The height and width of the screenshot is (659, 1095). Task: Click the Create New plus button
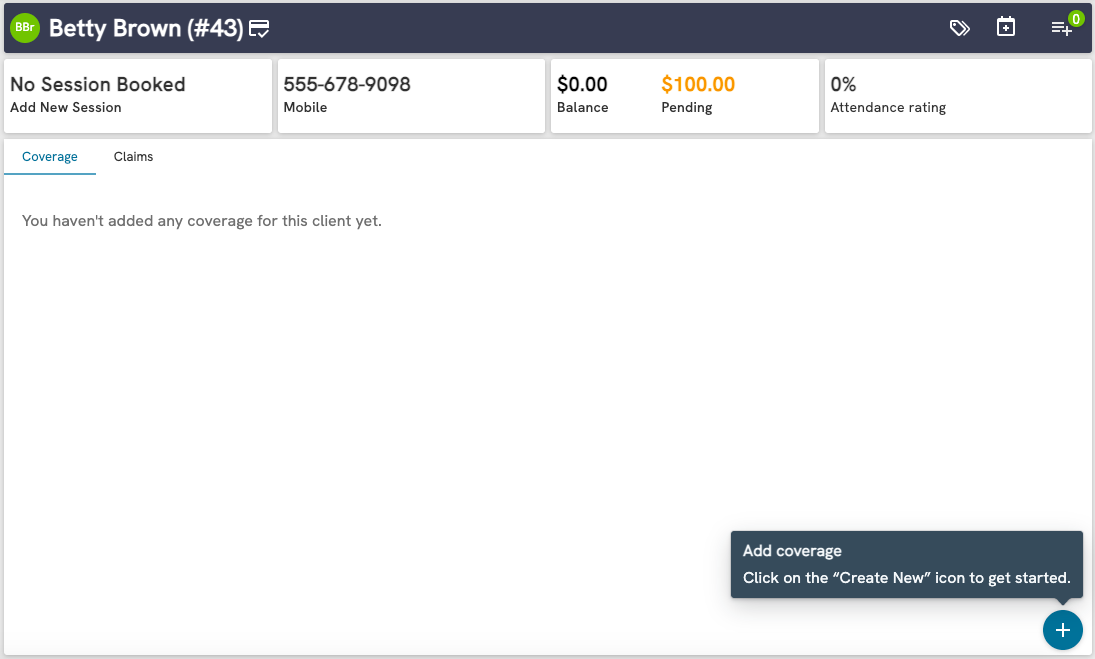(1063, 630)
